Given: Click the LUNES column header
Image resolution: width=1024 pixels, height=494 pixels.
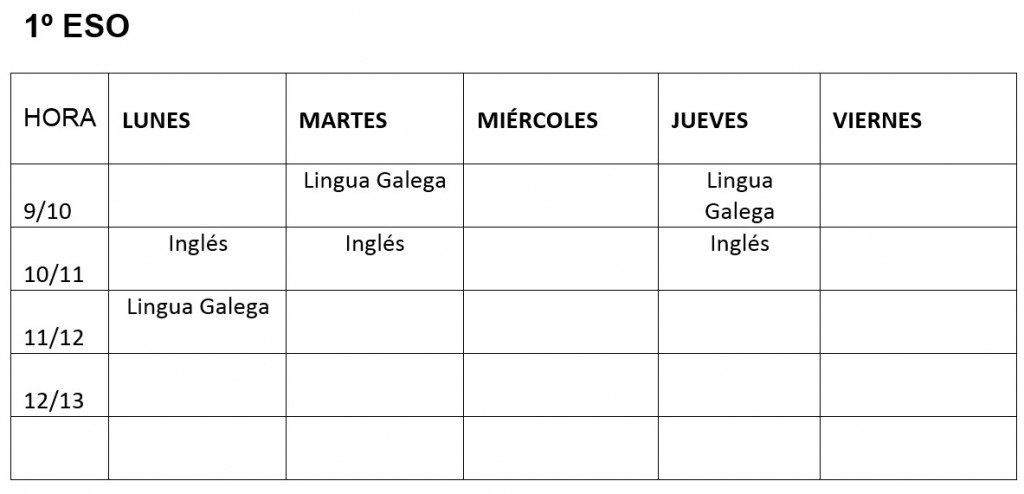Looking at the screenshot, I should [156, 121].
